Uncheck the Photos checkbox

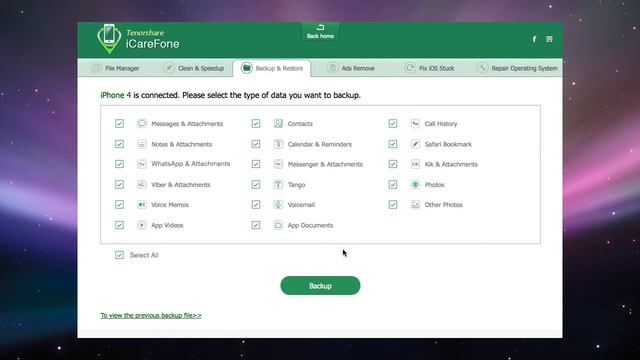393,184
